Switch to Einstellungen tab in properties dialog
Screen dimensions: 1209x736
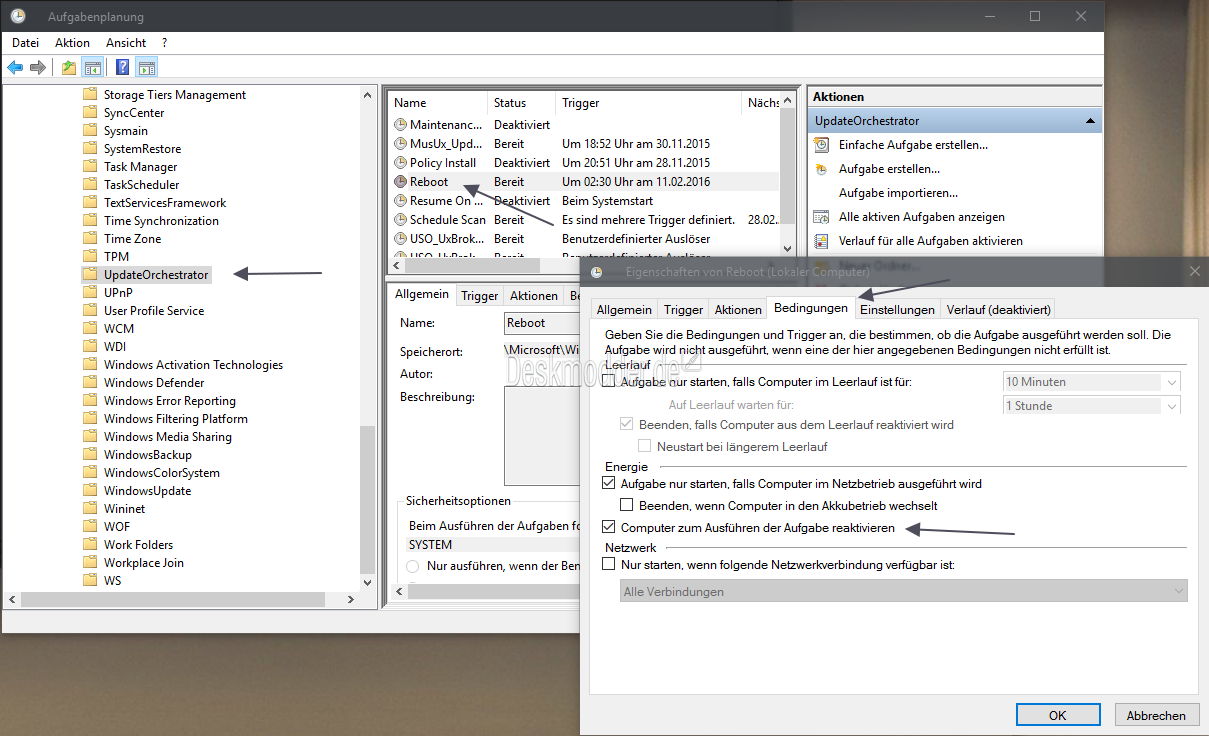(897, 310)
